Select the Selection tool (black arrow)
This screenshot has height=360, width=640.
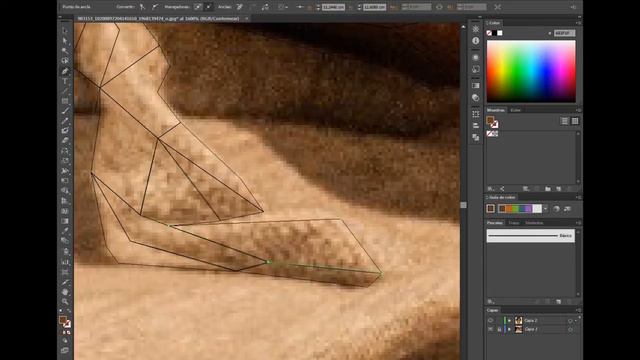pos(65,31)
